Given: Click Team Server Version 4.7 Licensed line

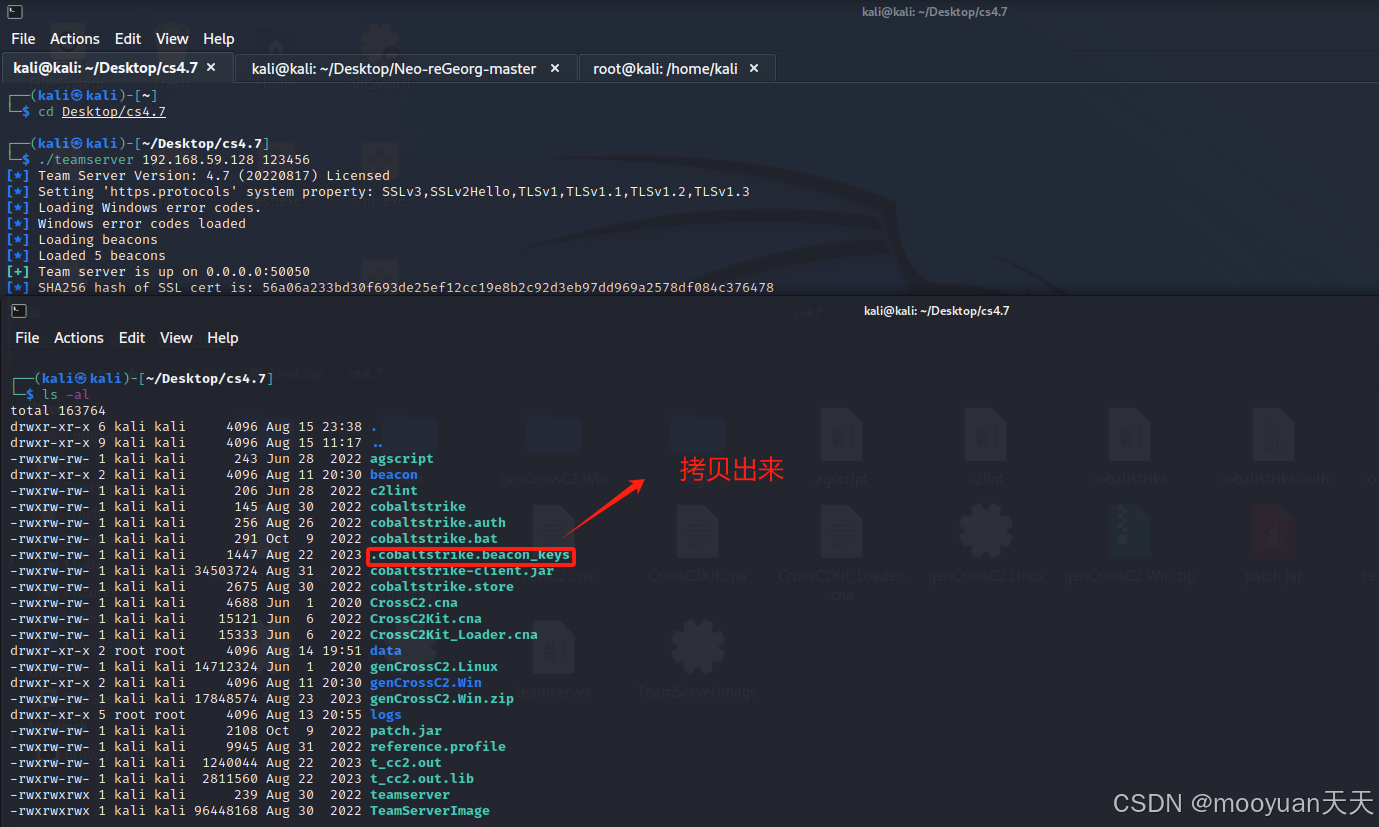Looking at the screenshot, I should pos(198,176).
